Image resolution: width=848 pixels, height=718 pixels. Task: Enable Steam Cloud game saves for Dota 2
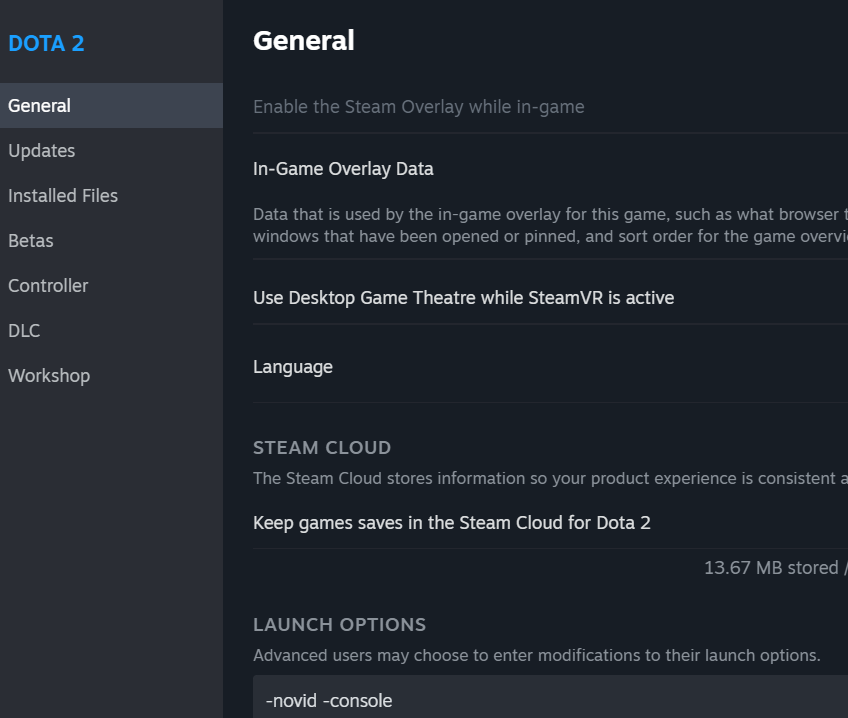coord(451,522)
